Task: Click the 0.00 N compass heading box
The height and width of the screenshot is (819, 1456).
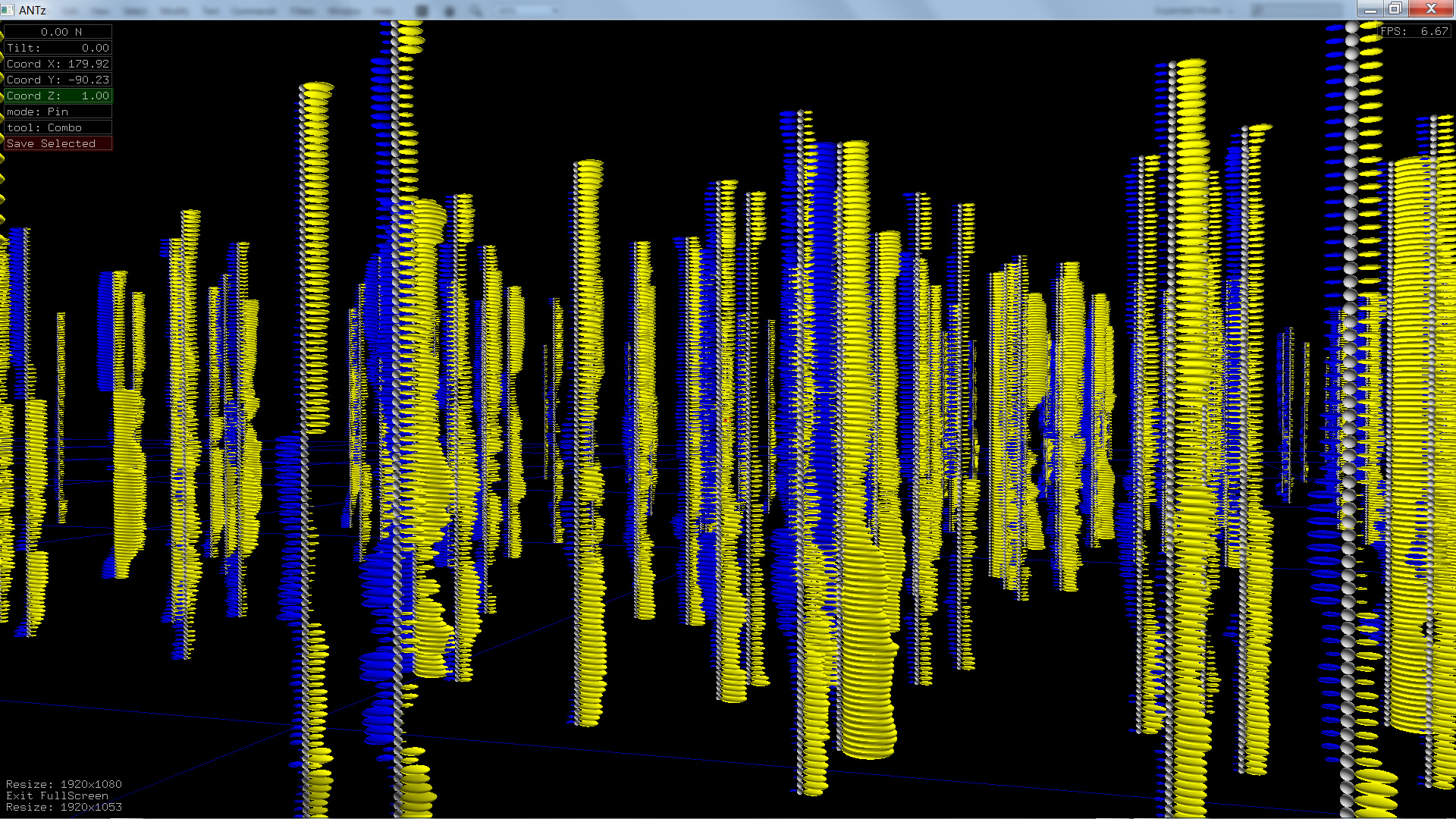Action: pyautogui.click(x=58, y=32)
